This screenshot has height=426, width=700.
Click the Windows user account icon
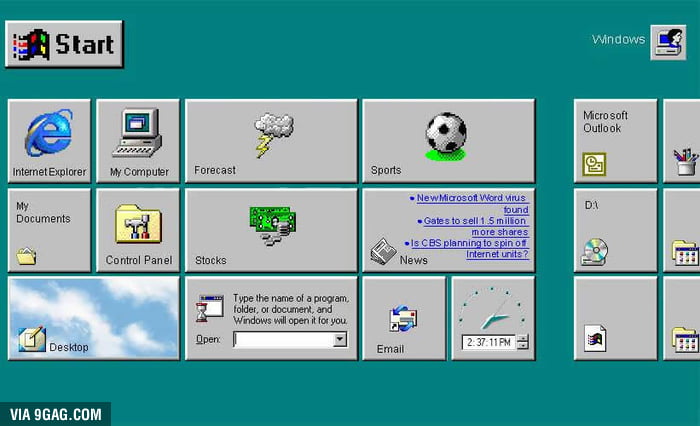point(668,42)
